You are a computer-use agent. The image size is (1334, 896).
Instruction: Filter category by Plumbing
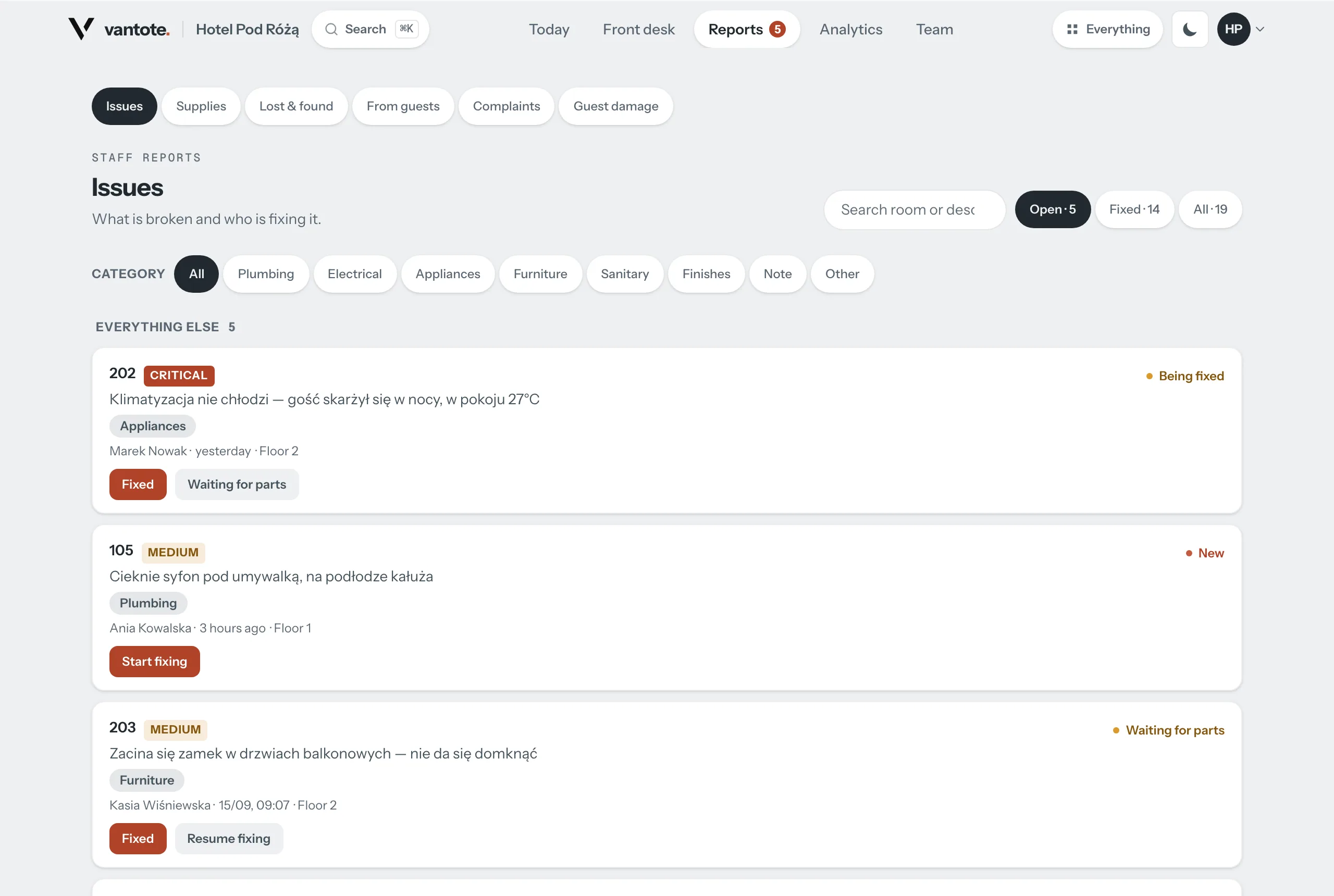pyautogui.click(x=266, y=275)
